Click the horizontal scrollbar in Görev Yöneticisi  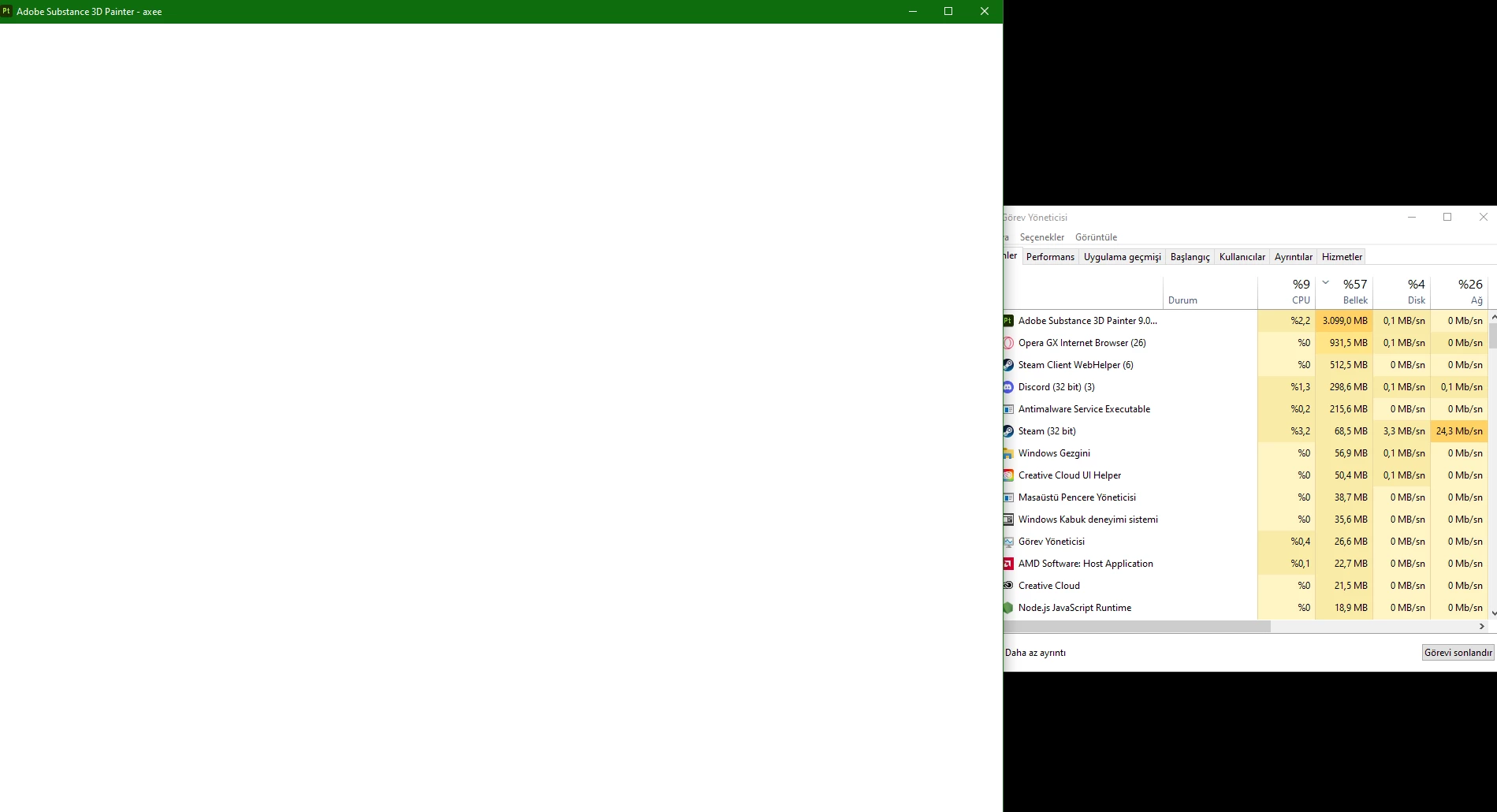[1137, 627]
